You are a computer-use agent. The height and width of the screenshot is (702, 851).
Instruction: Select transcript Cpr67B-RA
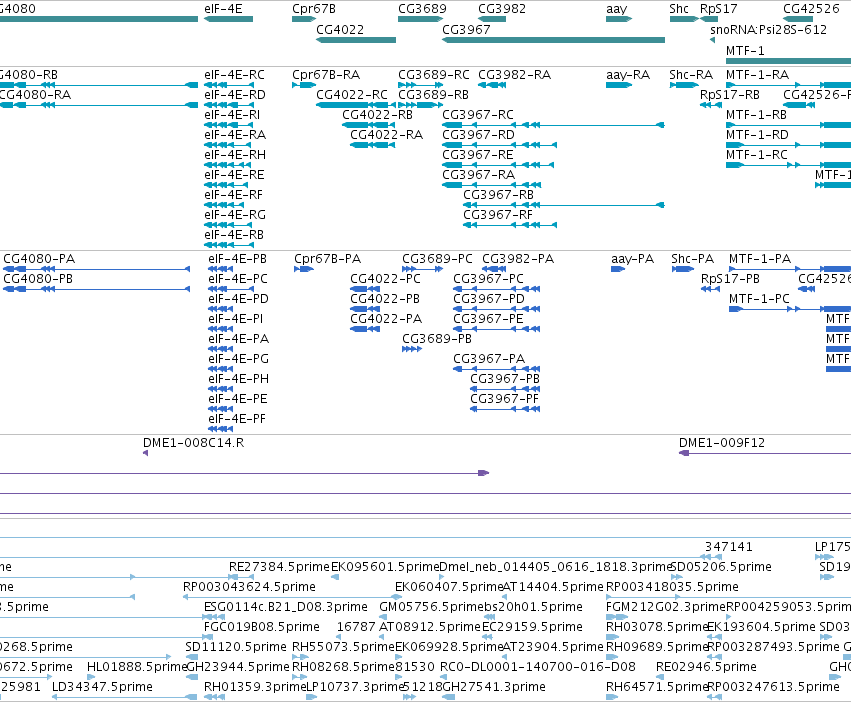tap(304, 85)
